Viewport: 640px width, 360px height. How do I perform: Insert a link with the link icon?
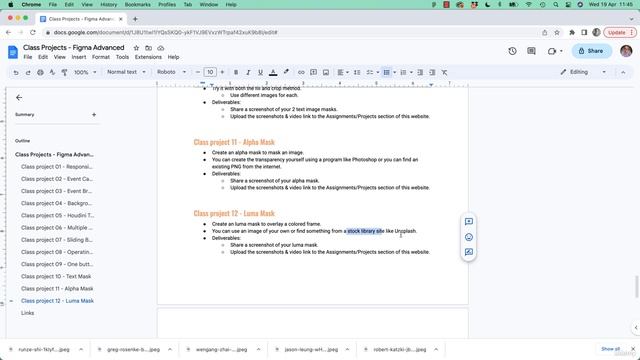(301, 72)
